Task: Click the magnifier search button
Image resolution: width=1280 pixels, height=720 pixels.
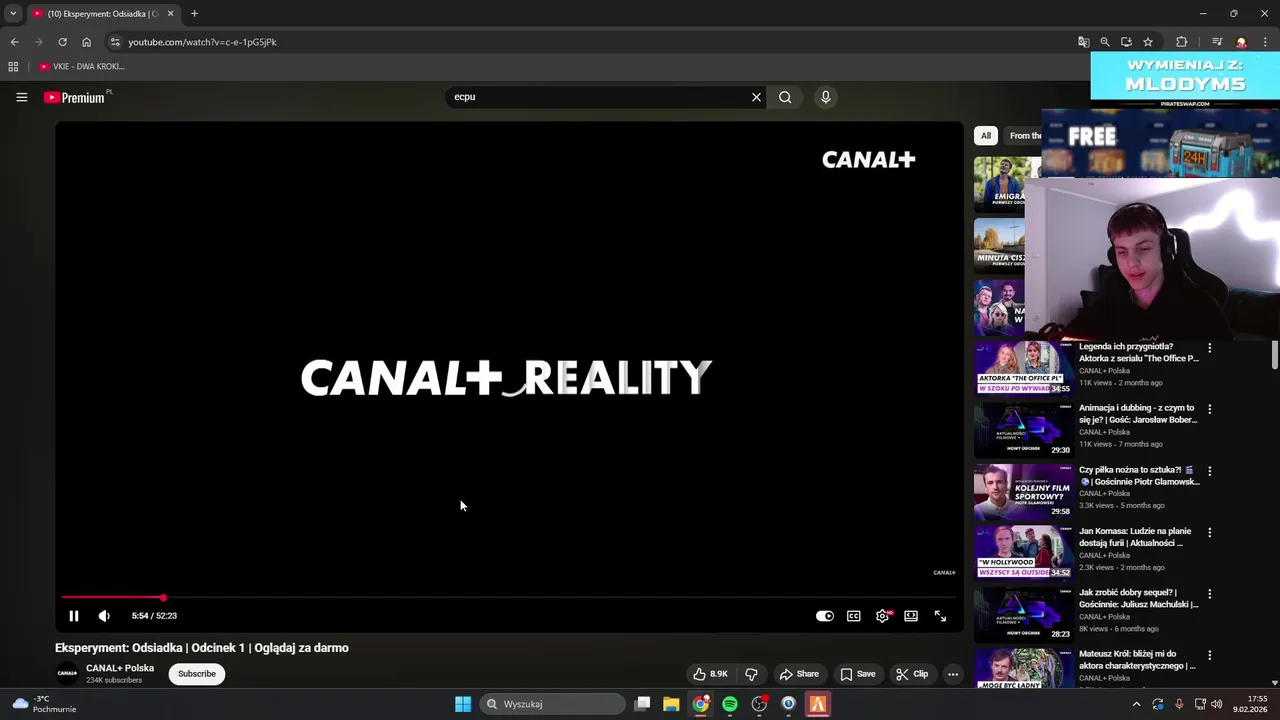Action: (785, 97)
